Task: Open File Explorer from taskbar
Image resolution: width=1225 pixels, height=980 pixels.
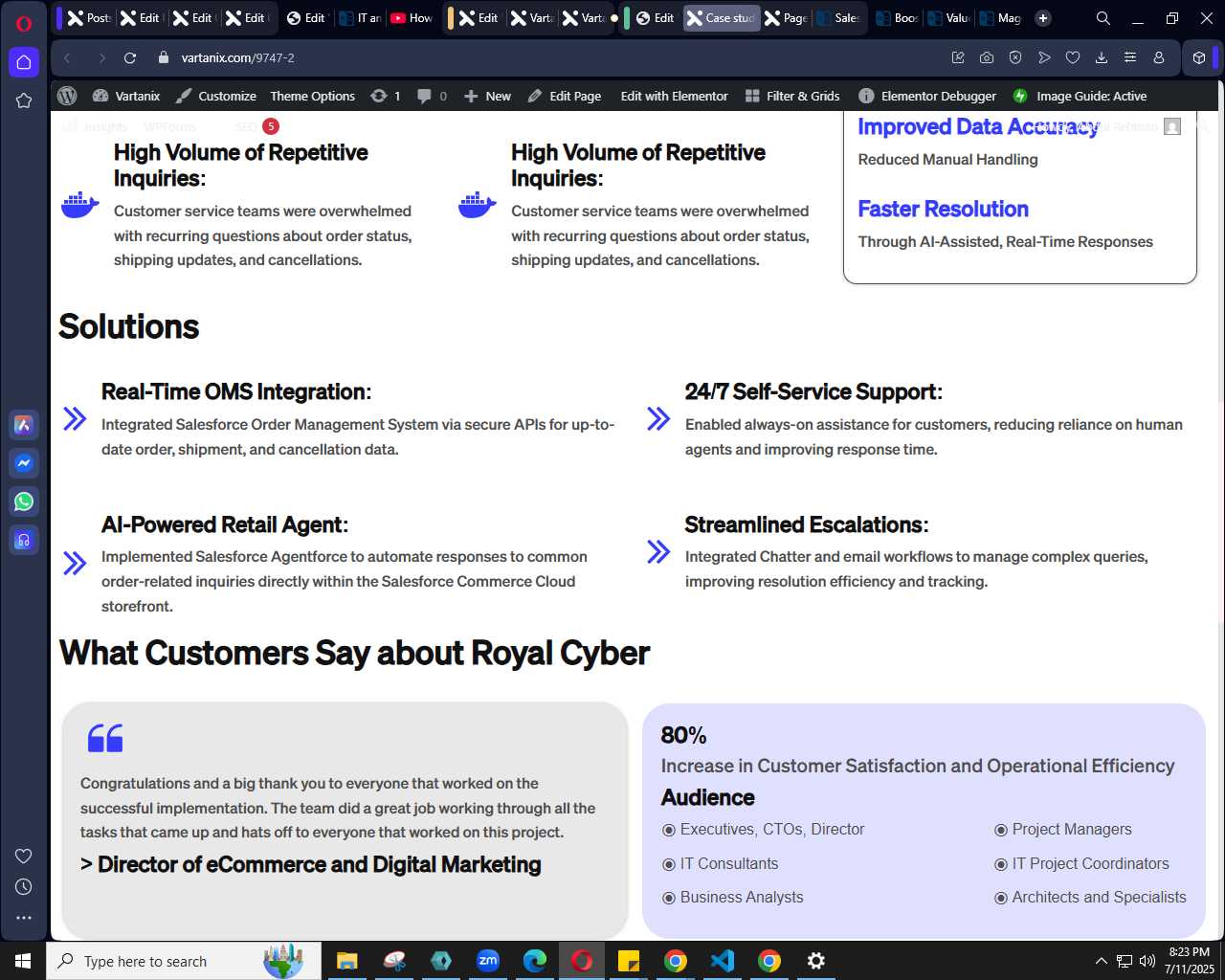Action: [x=346, y=961]
